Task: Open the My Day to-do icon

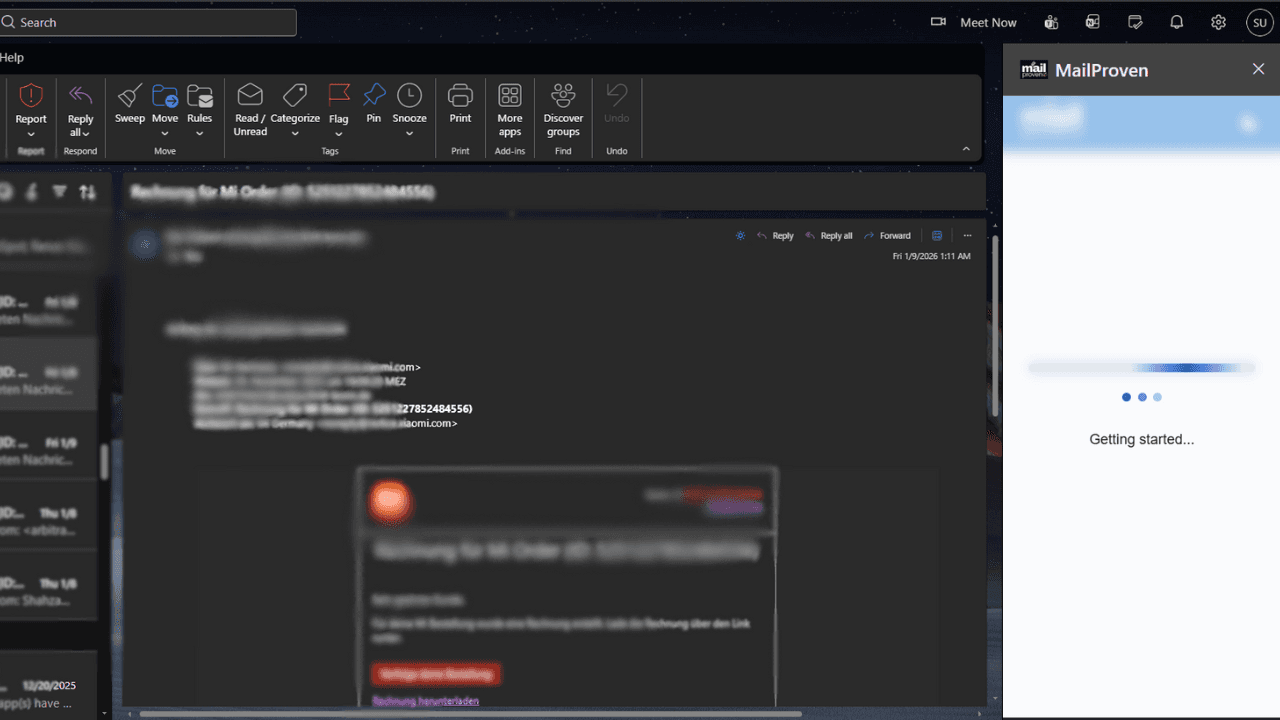Action: coord(1135,22)
